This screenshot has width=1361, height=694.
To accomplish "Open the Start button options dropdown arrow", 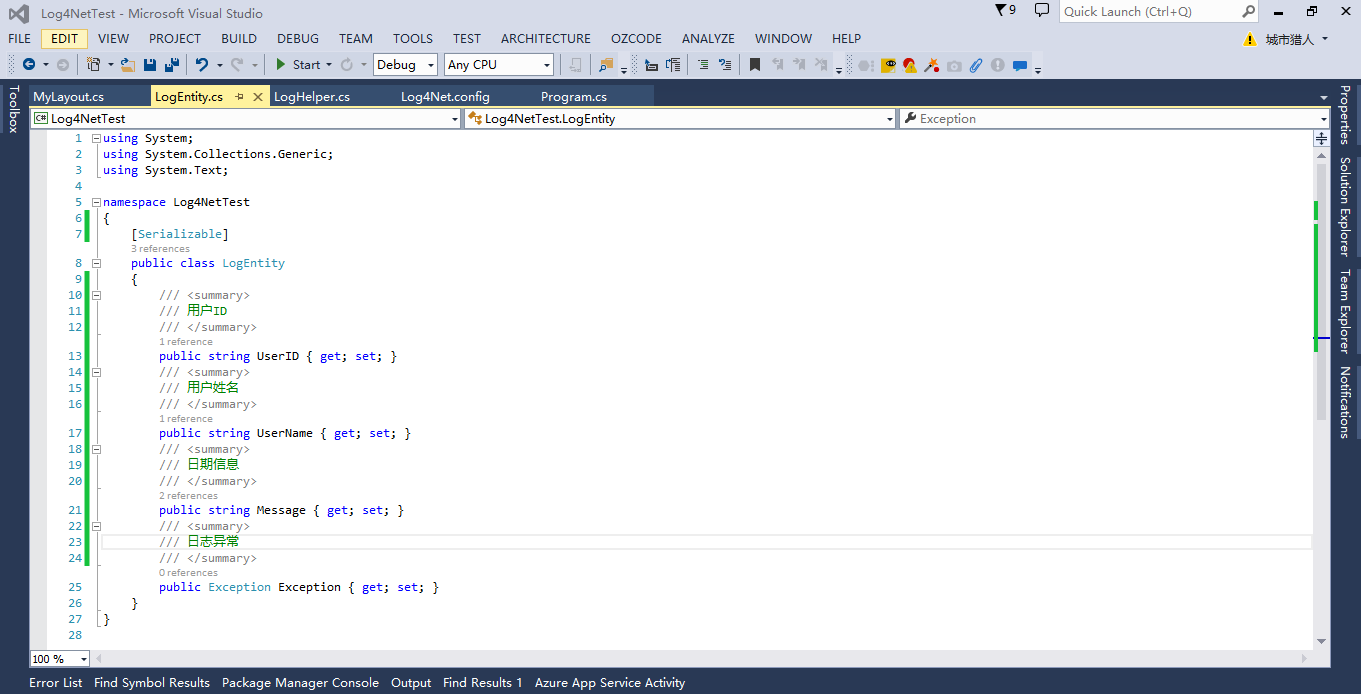I will (x=329, y=65).
